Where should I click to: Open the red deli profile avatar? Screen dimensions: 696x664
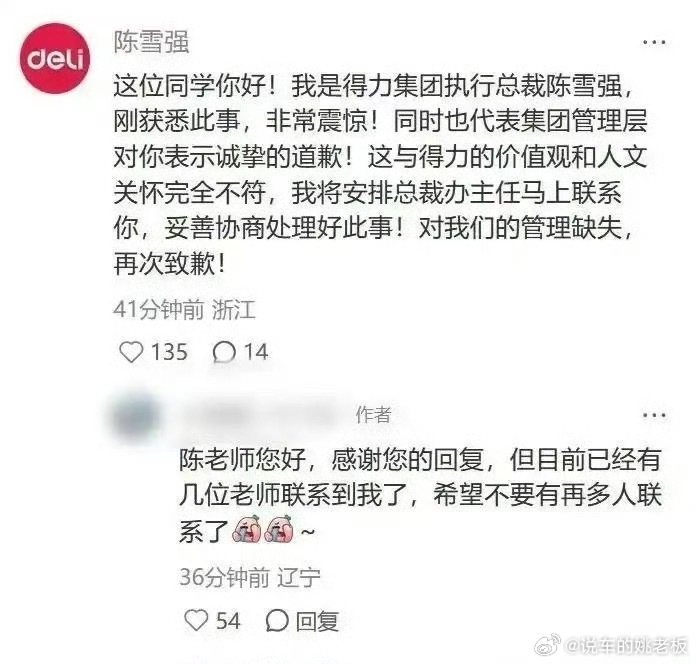(x=55, y=58)
